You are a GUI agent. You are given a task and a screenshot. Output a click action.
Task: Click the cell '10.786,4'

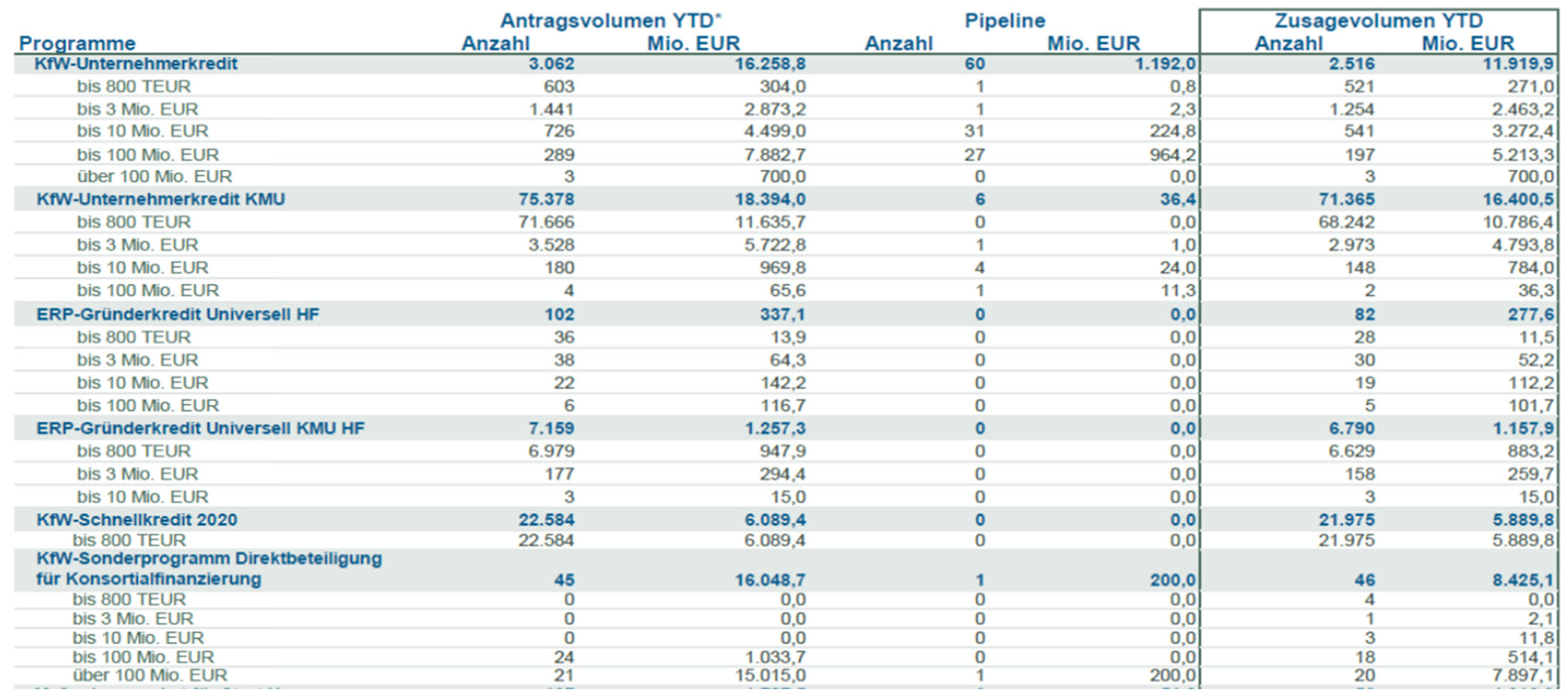tap(1519, 222)
